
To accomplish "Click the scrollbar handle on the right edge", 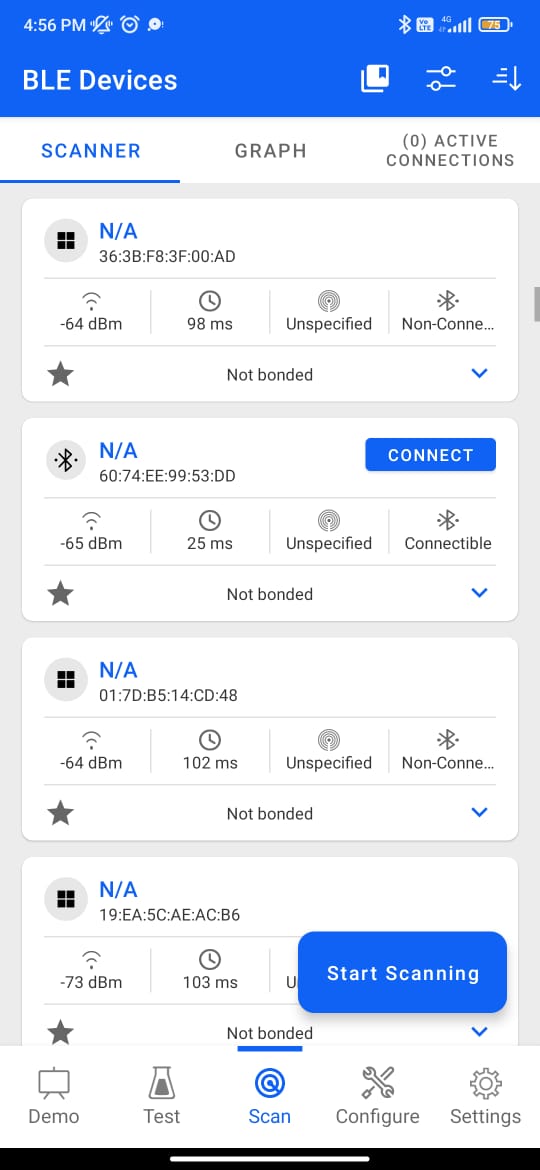I will (x=536, y=304).
